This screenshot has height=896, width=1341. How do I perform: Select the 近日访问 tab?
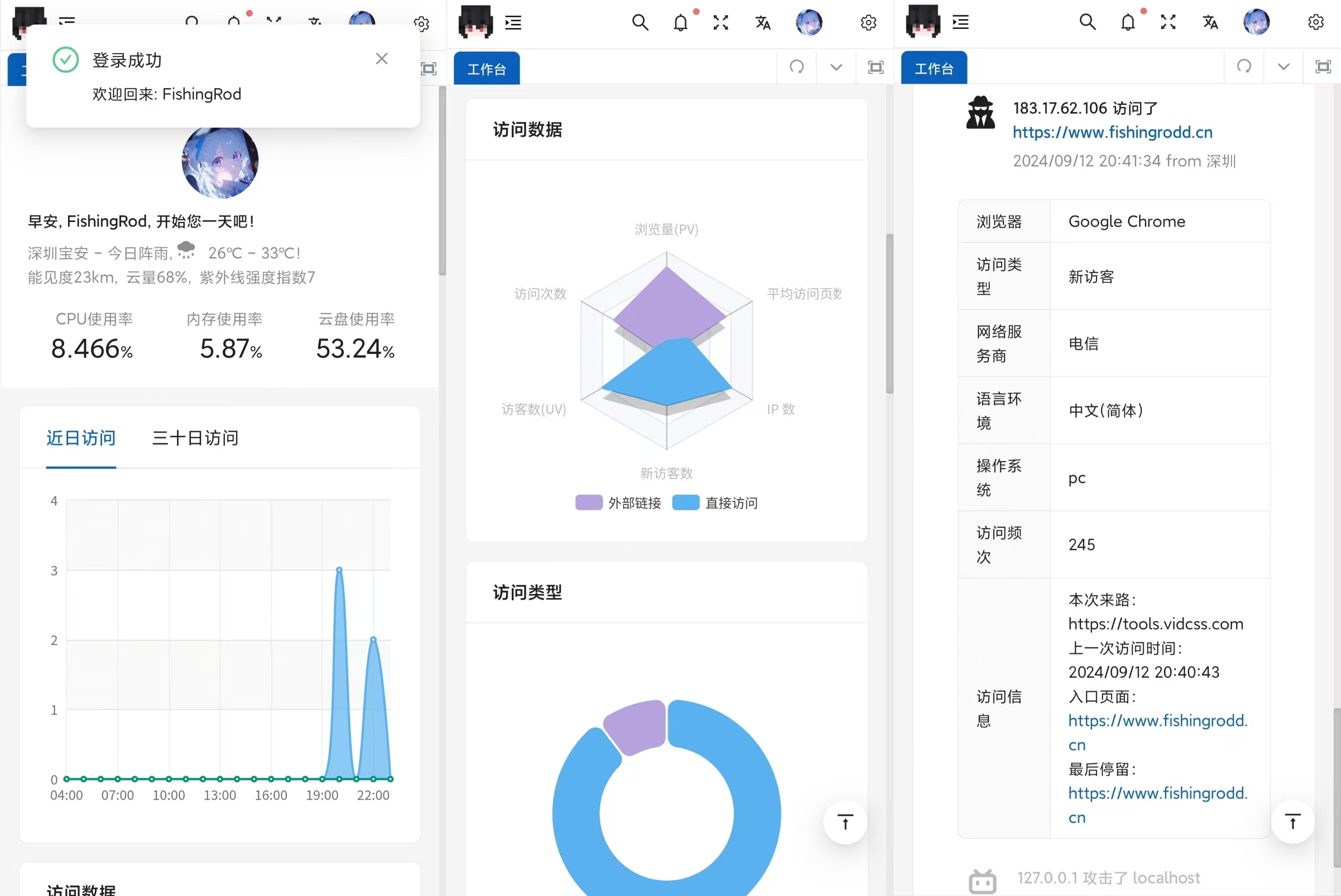81,438
